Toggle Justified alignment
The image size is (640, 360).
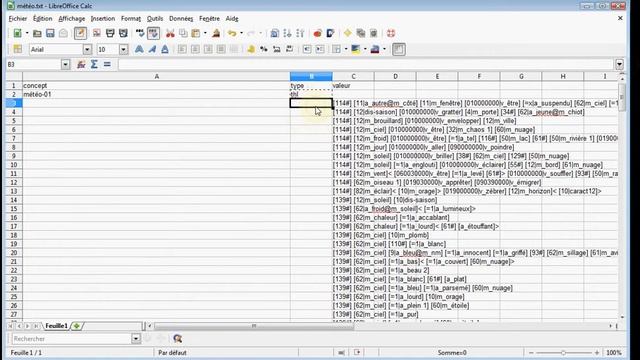221,49
